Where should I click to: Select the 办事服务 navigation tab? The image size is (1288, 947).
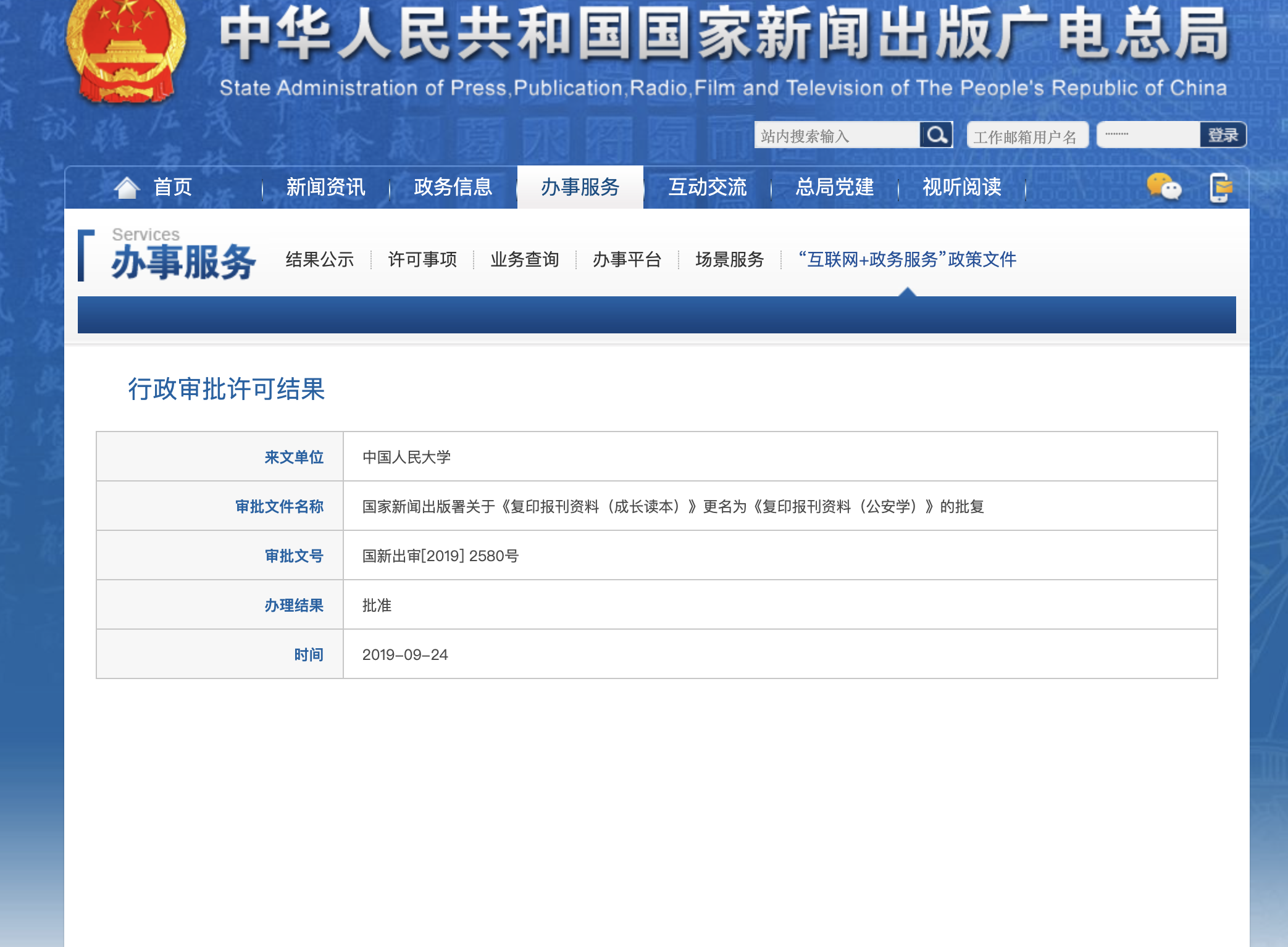pyautogui.click(x=580, y=187)
